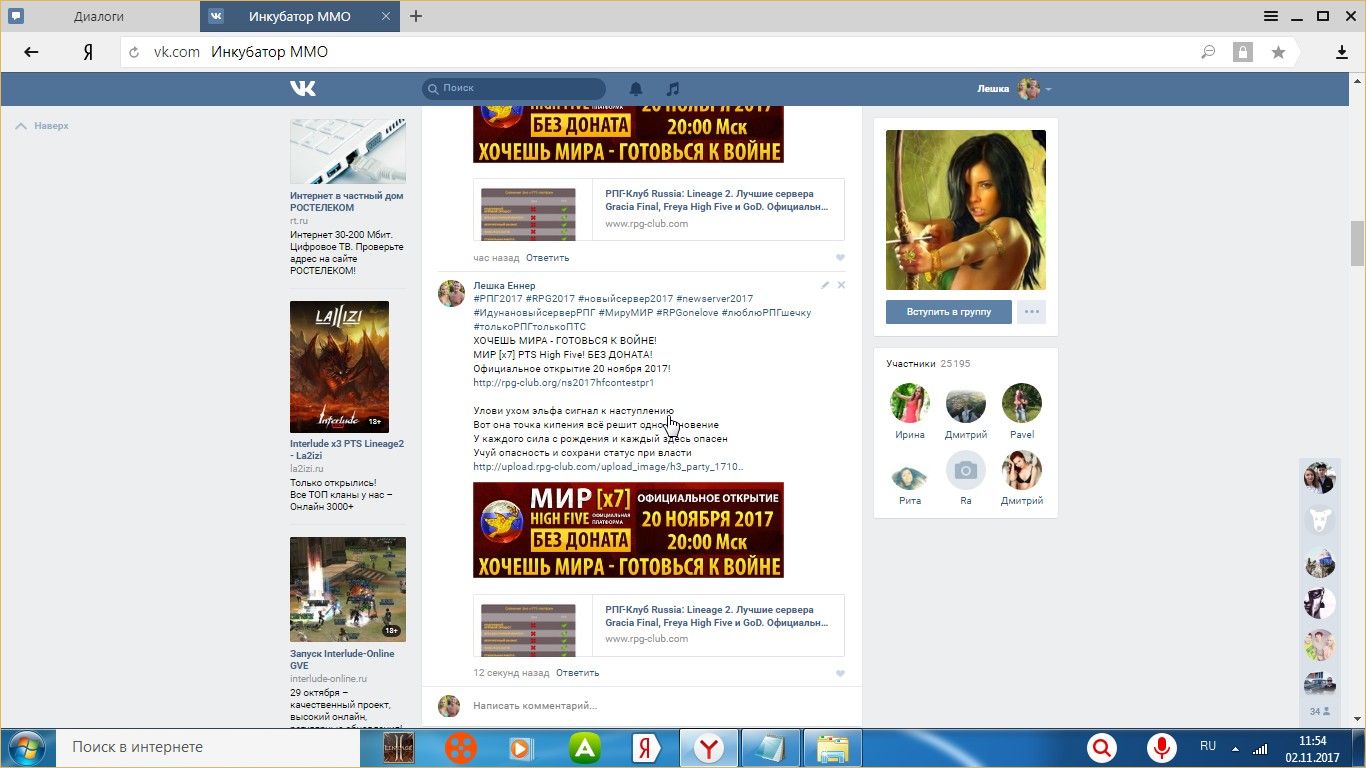This screenshot has width=1366, height=768.
Task: Open the МИР x7 banner in the latest comment
Action: [628, 530]
